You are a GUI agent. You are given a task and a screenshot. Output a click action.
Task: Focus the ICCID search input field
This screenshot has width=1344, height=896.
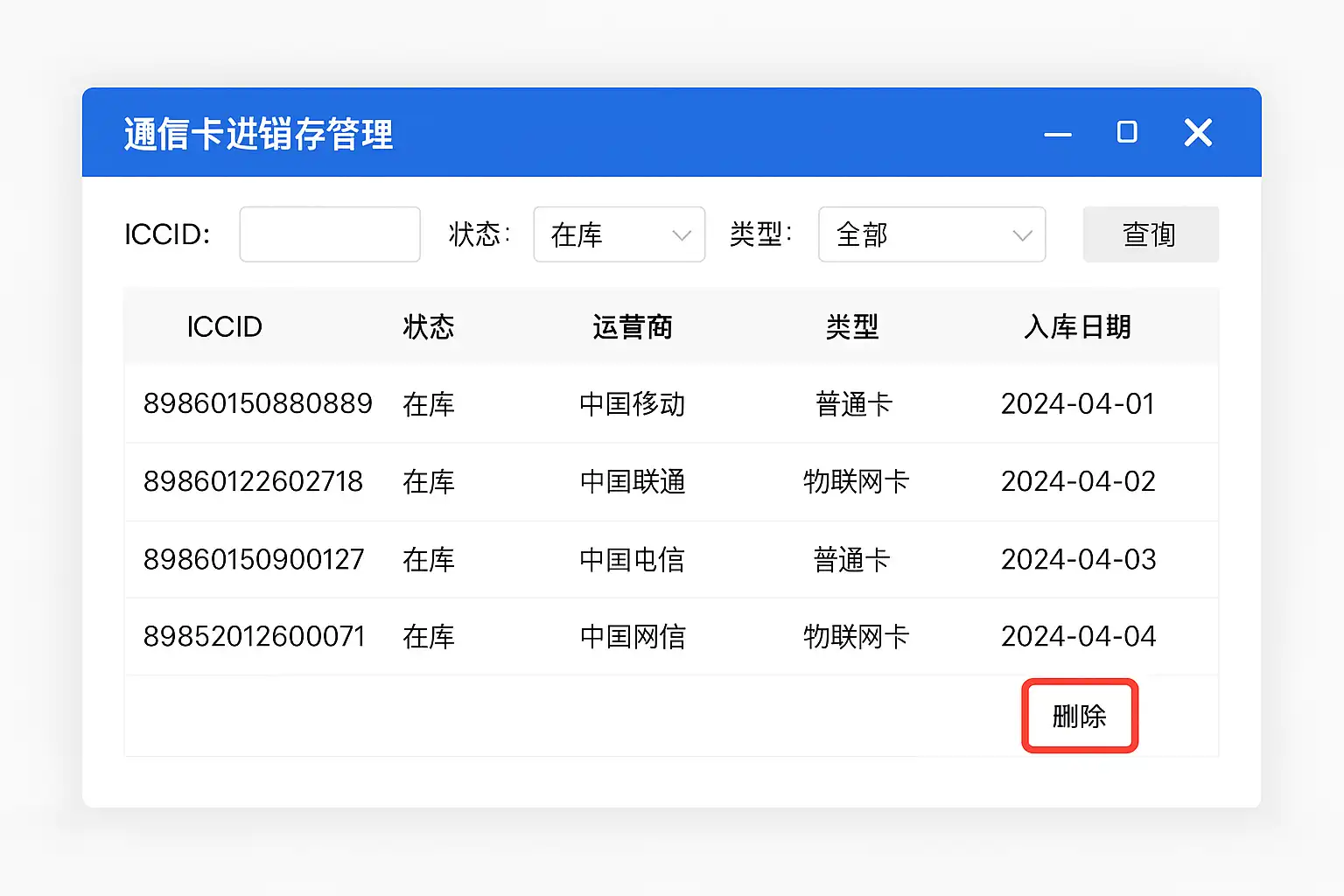pos(330,234)
